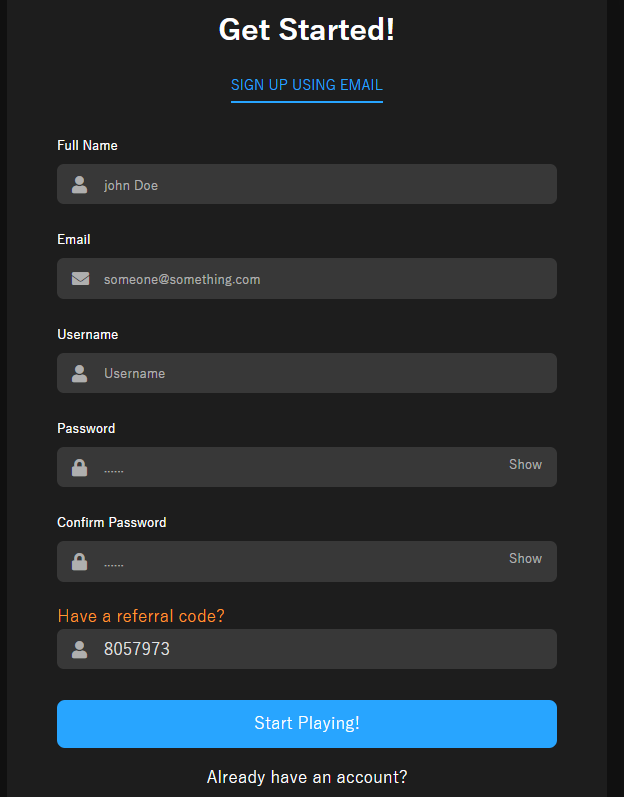Screen dimensions: 624x797
Task: Show the Password field contents
Action: 525,464
